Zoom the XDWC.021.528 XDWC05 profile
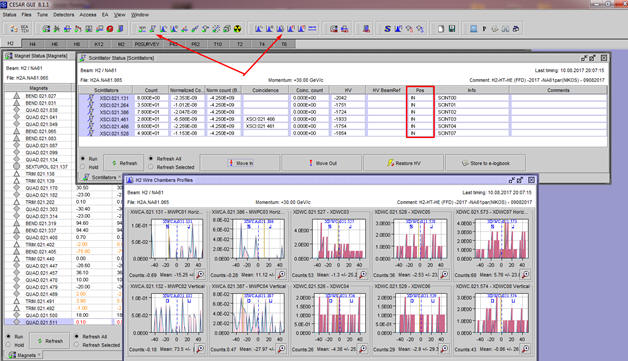628x361 pixels. (444, 274)
